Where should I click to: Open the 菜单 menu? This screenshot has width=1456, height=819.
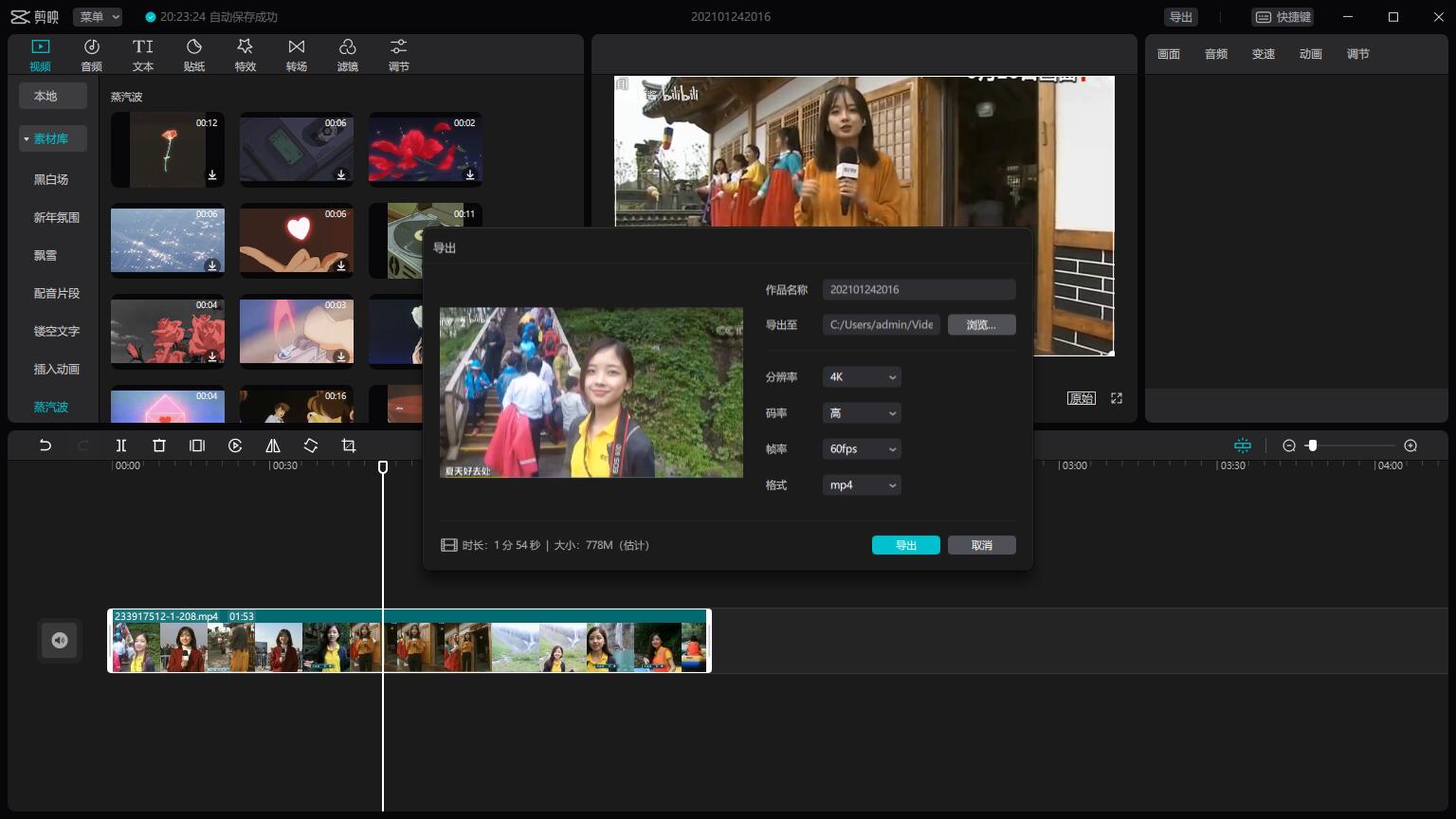coord(99,17)
